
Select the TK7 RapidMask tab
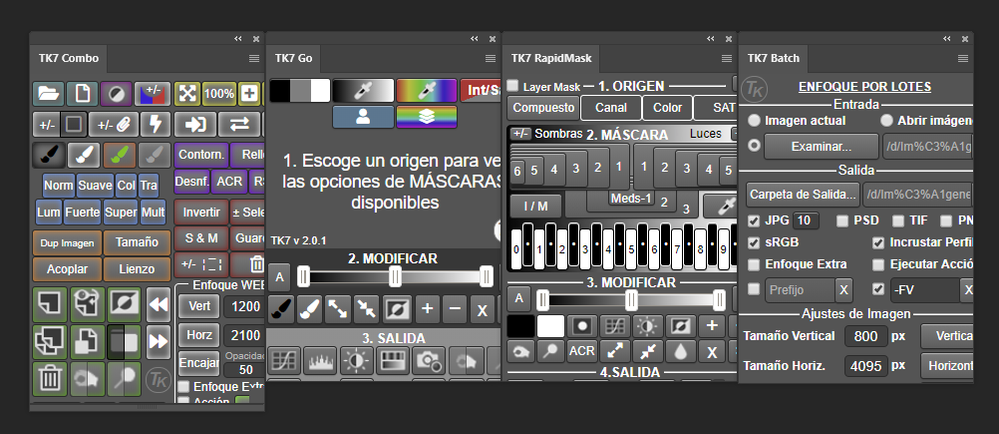coord(551,59)
